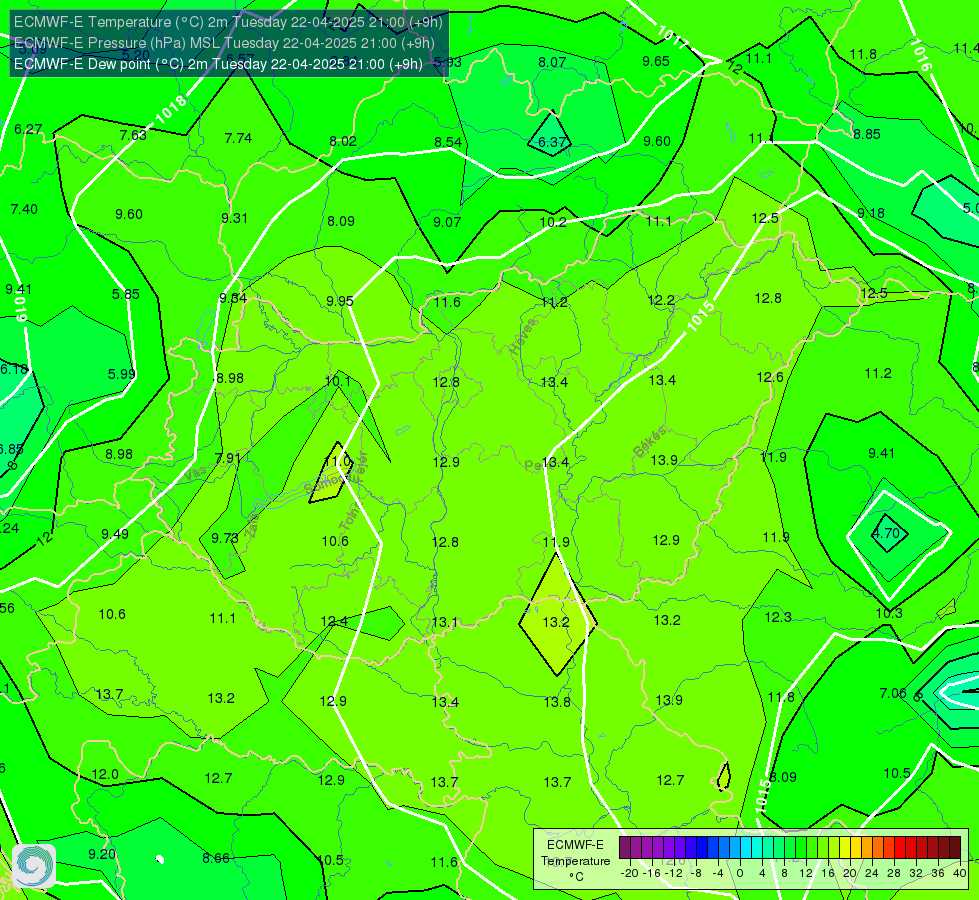Click the rightmost dark brown legend swatch

click(x=955, y=848)
